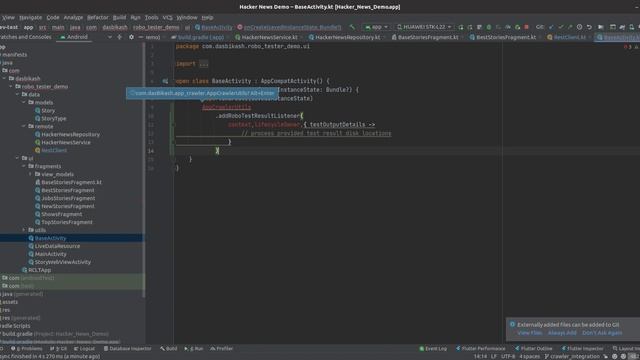The width and height of the screenshot is (640, 360).
Task: Open the run configuration 'app' dropdown
Action: (x=376, y=27)
